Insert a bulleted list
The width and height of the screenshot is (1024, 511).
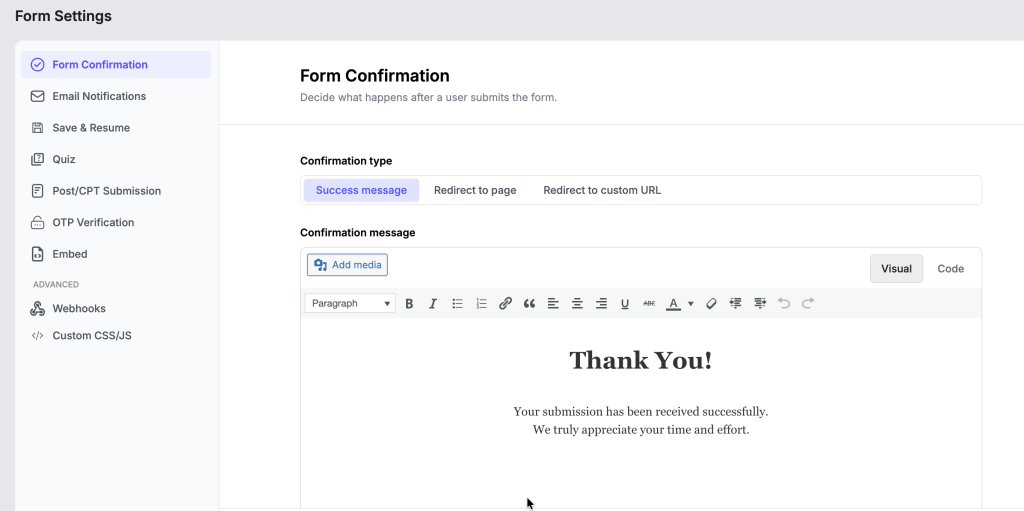tap(457, 303)
